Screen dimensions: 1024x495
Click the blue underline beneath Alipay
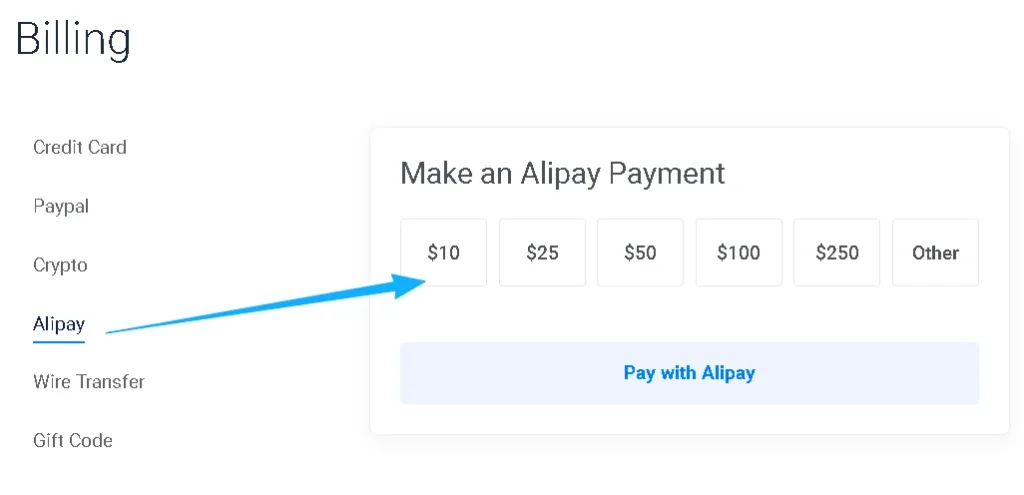point(59,341)
